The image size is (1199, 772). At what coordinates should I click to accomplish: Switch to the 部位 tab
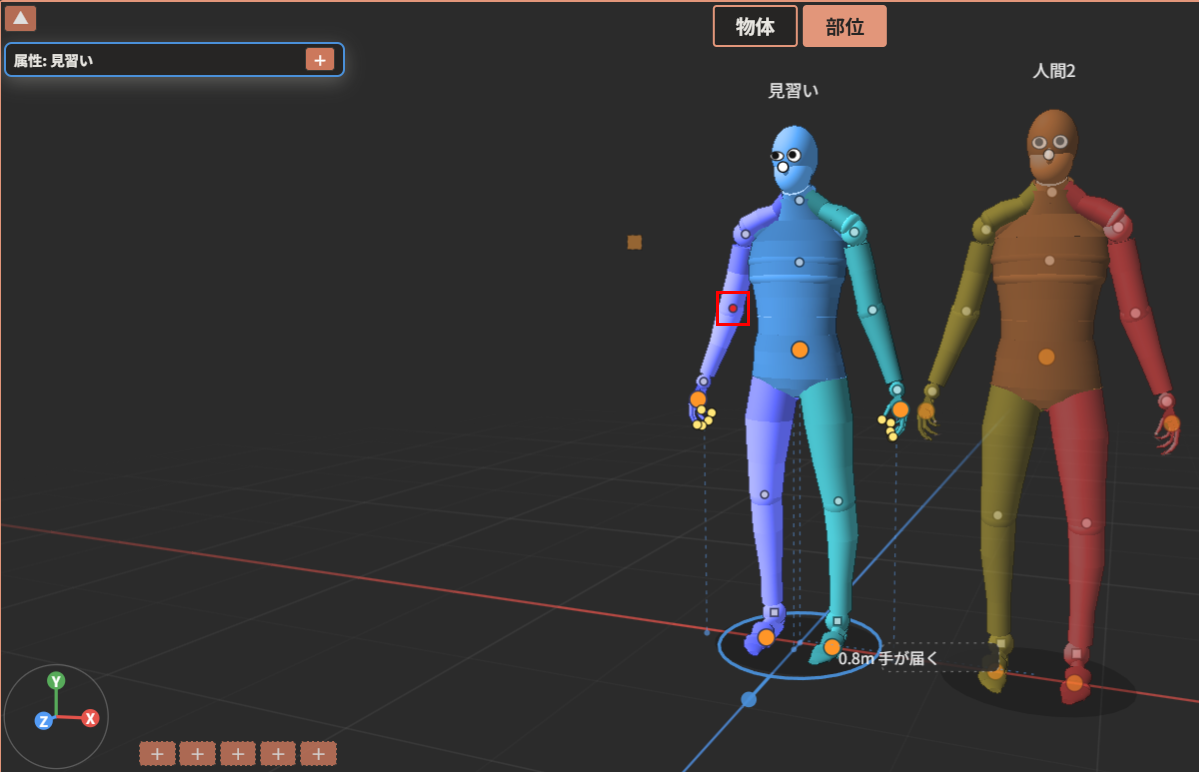(844, 27)
